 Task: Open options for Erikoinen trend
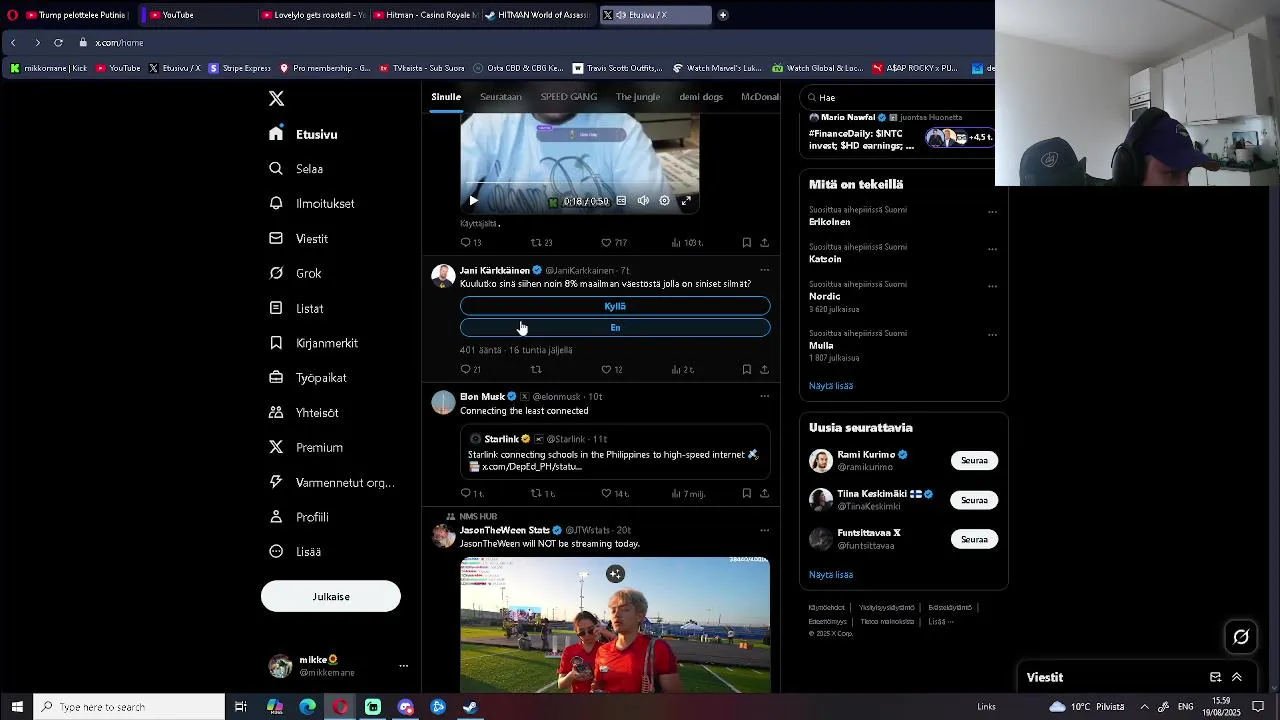click(x=992, y=212)
